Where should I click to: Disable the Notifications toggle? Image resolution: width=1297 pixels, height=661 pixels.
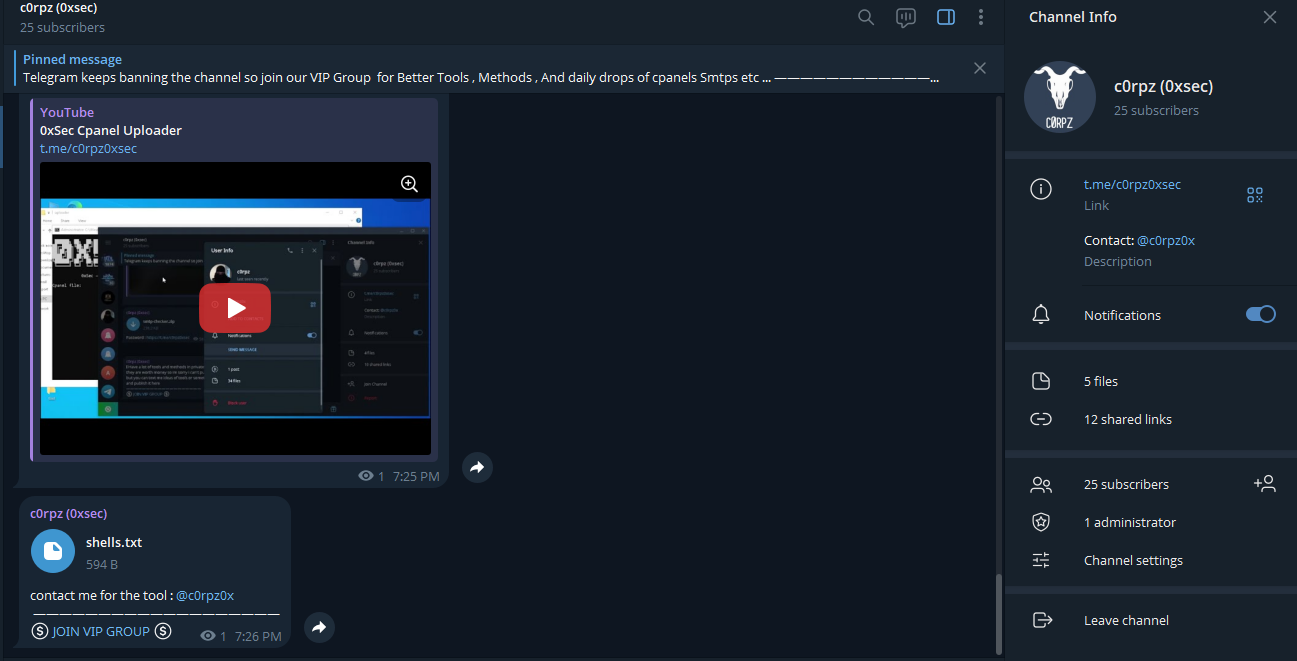point(1261,314)
